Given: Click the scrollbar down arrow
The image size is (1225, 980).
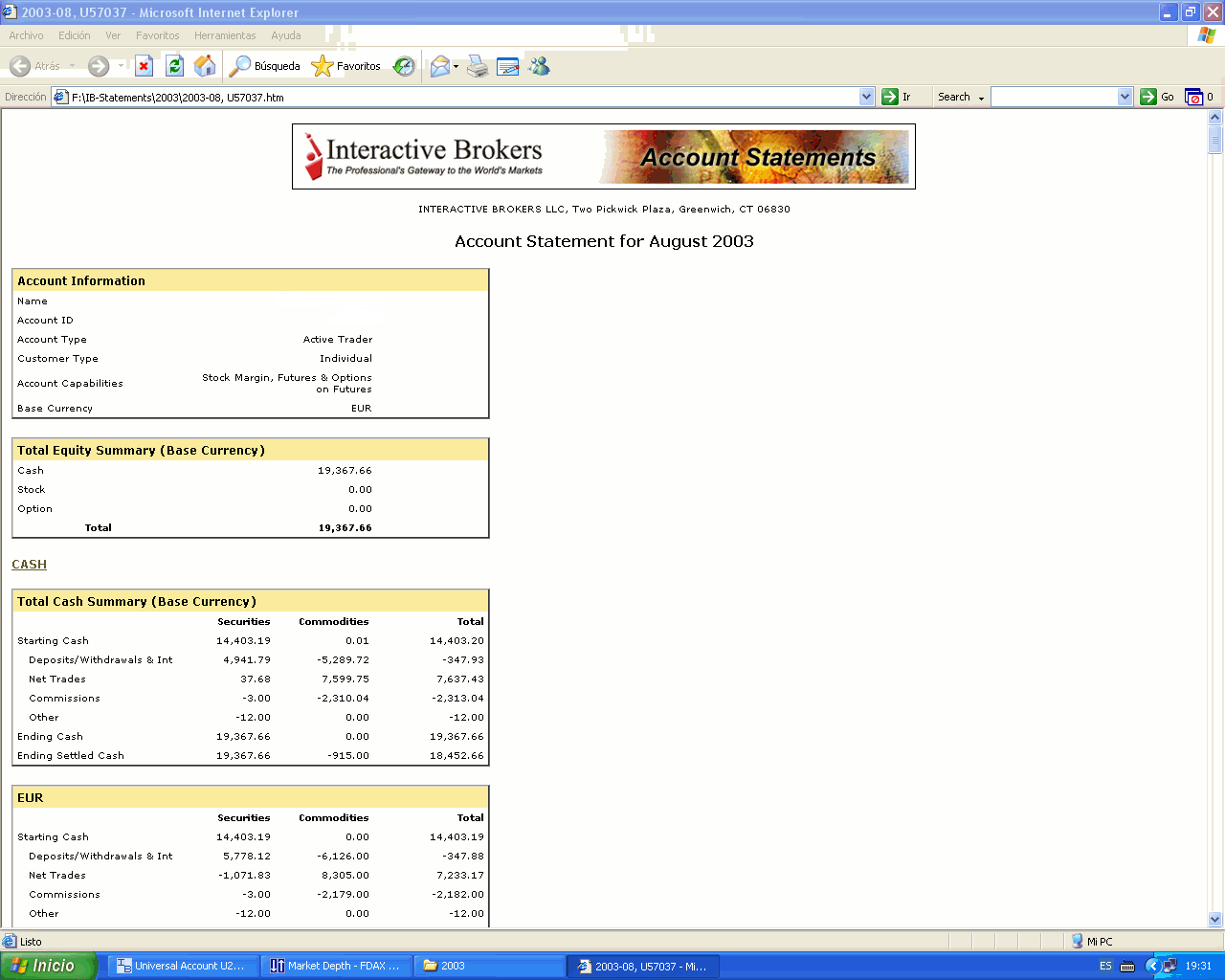Looking at the screenshot, I should (1215, 920).
